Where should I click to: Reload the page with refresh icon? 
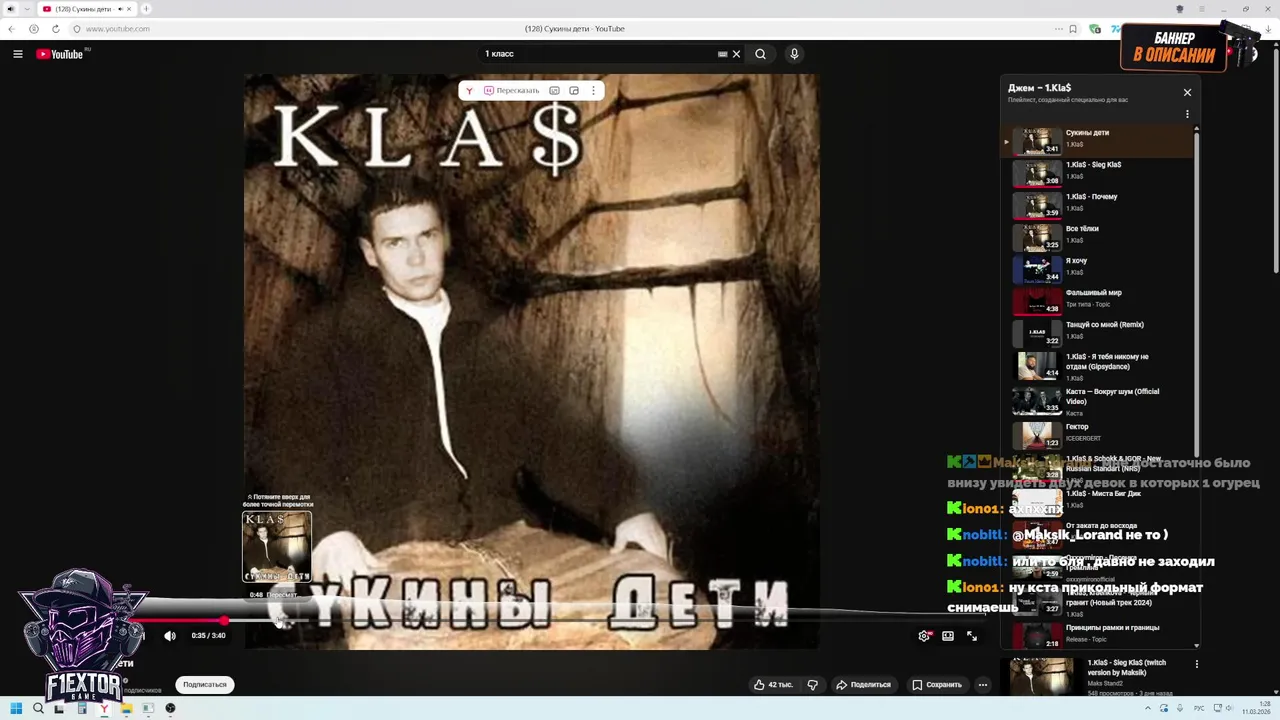pyautogui.click(x=55, y=29)
